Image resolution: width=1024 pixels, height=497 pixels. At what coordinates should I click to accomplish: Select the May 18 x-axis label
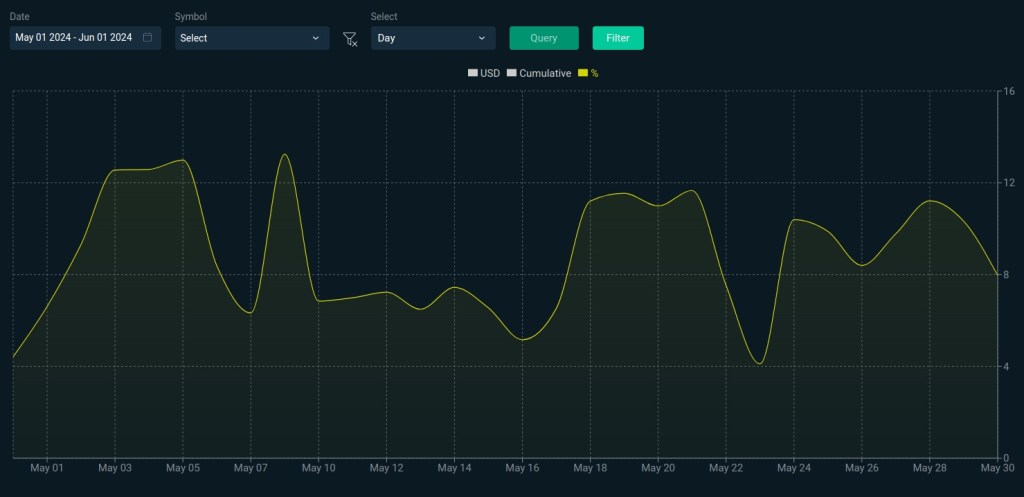pos(590,468)
